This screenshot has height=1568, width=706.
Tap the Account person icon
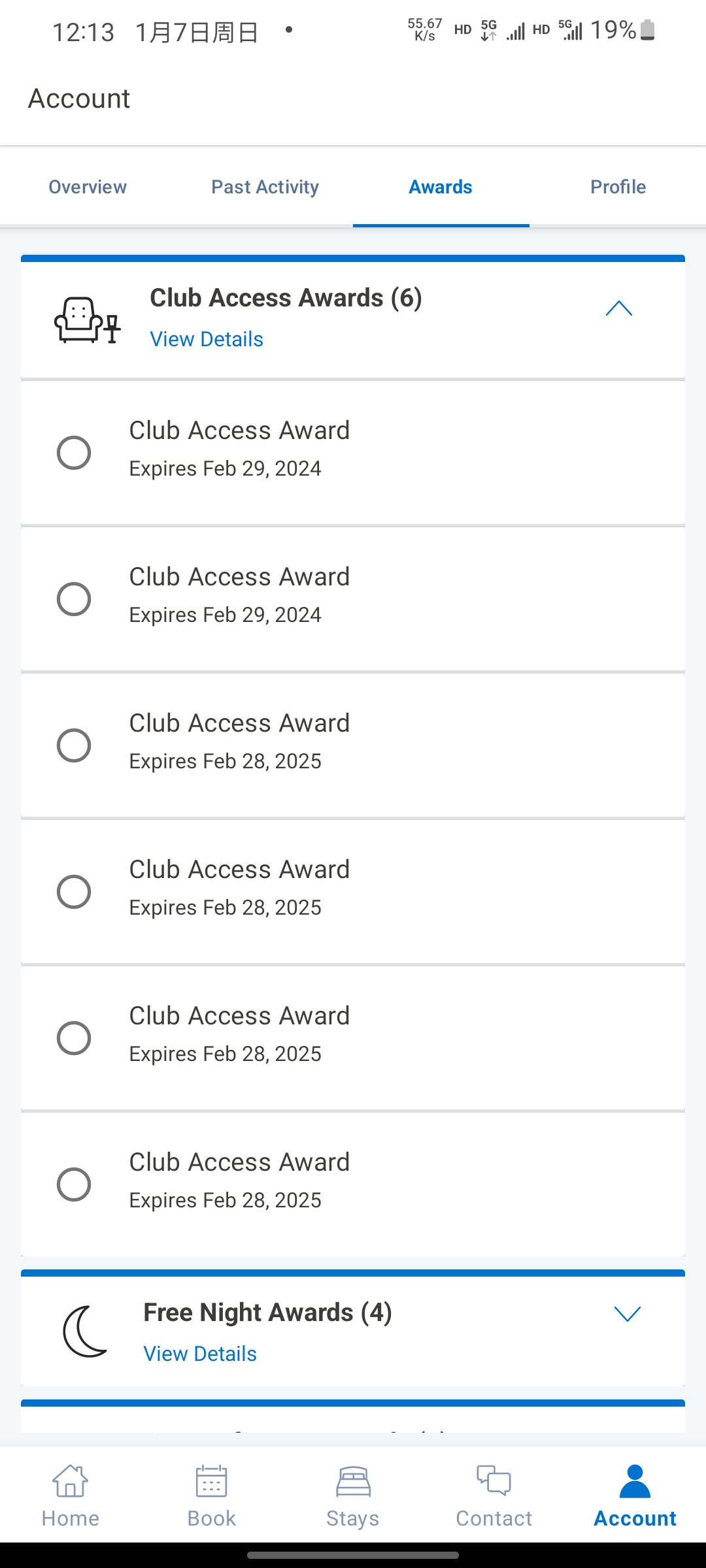[x=635, y=1480]
